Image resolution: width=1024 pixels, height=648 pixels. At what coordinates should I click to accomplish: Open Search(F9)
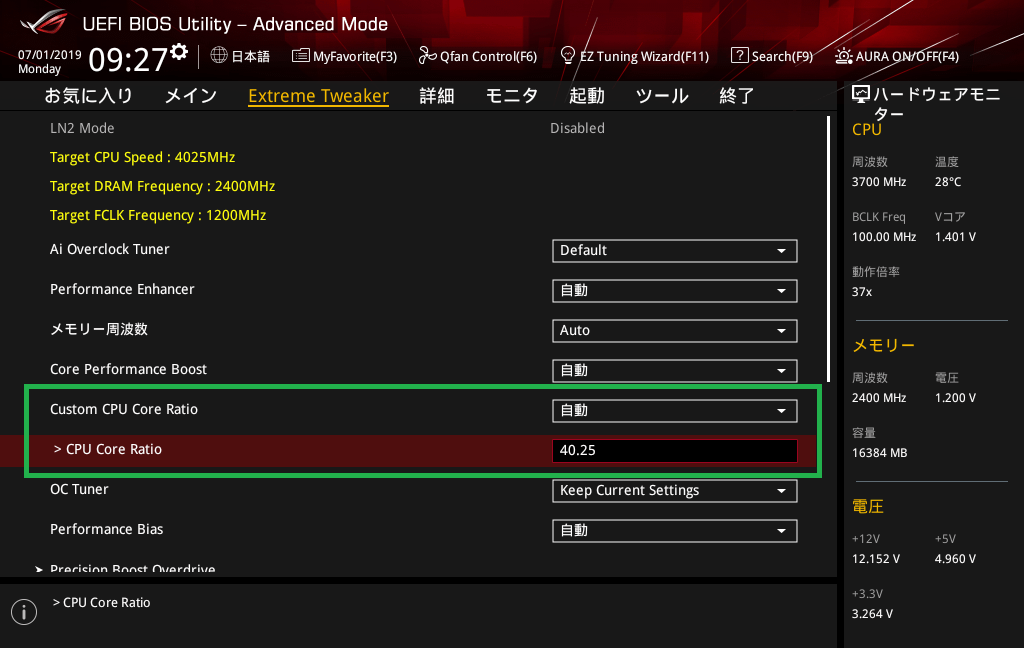click(772, 56)
